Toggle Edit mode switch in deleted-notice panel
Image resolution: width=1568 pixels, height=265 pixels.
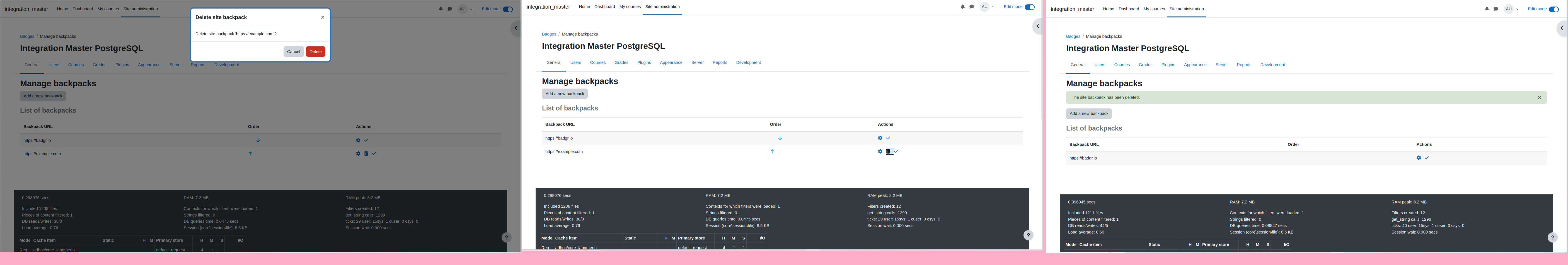coord(1554,9)
